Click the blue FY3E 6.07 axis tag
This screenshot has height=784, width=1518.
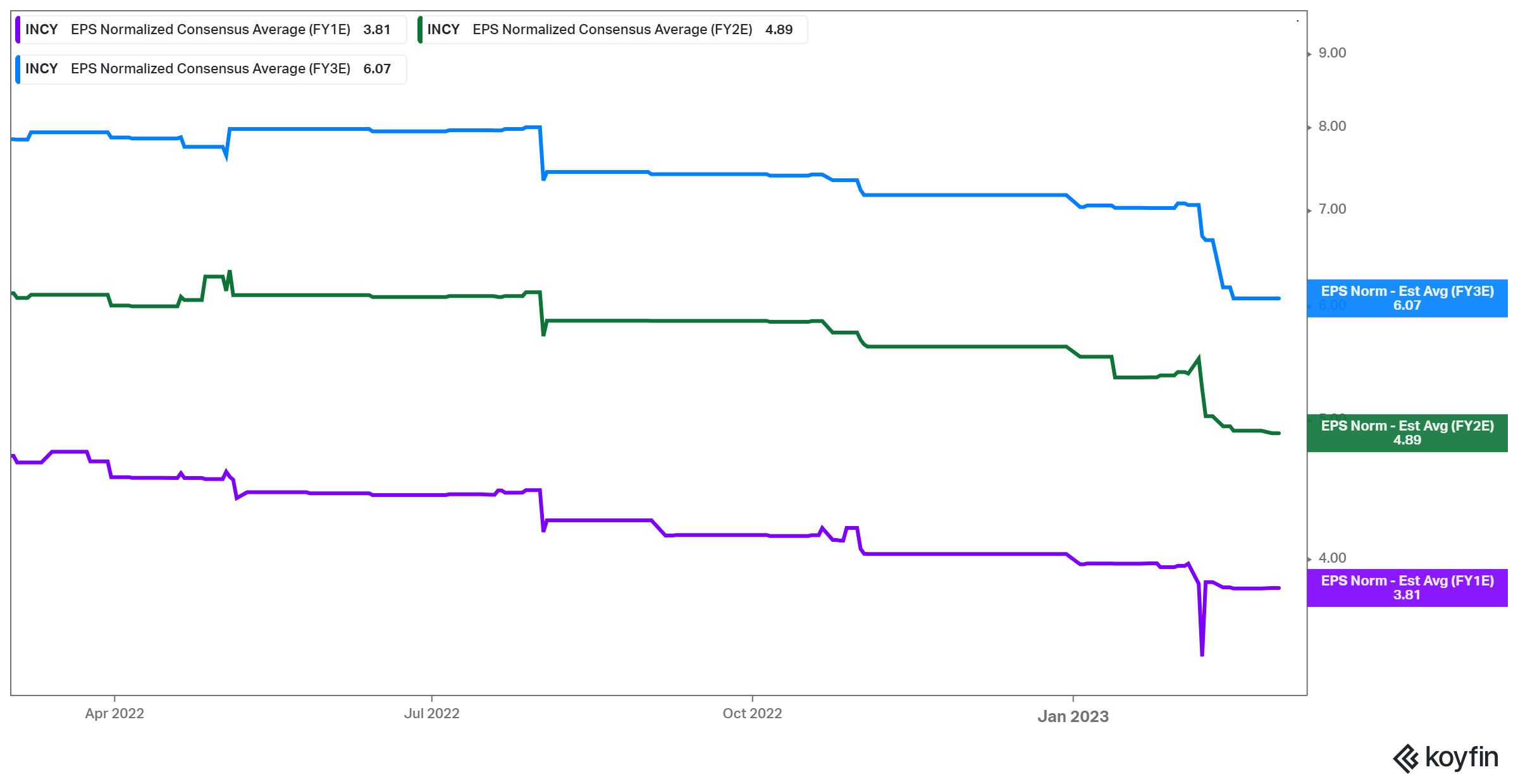click(1407, 298)
